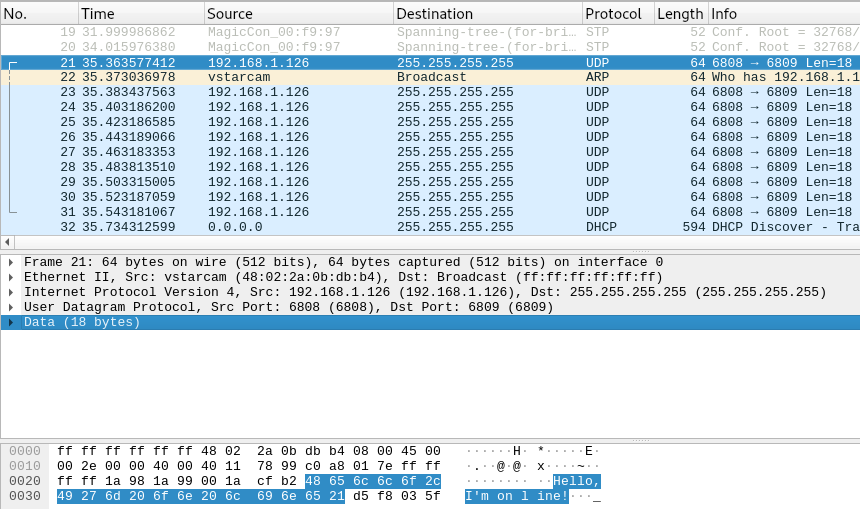Select packet 22 ARP row
The height and width of the screenshot is (509, 860).
(430, 77)
